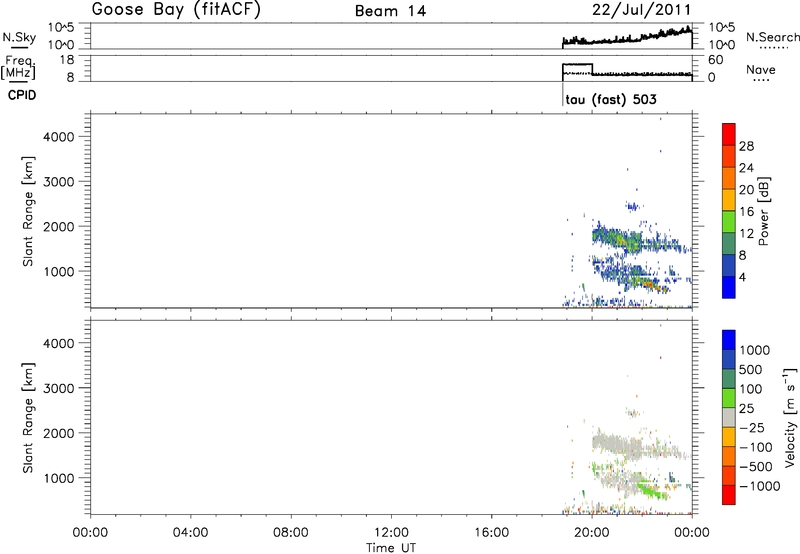
Task: Click the 4 tick on power colorbar
Action: coord(743,277)
